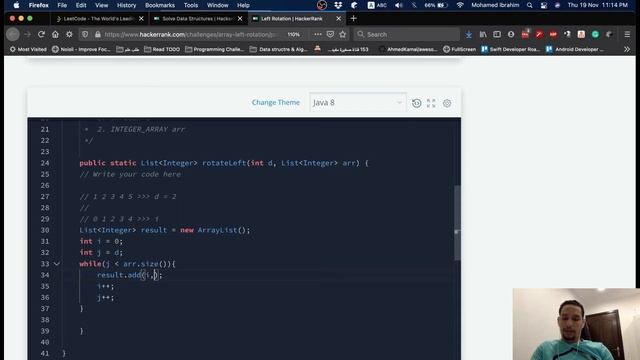Open Dropbox menu bar icon

click(338, 5)
